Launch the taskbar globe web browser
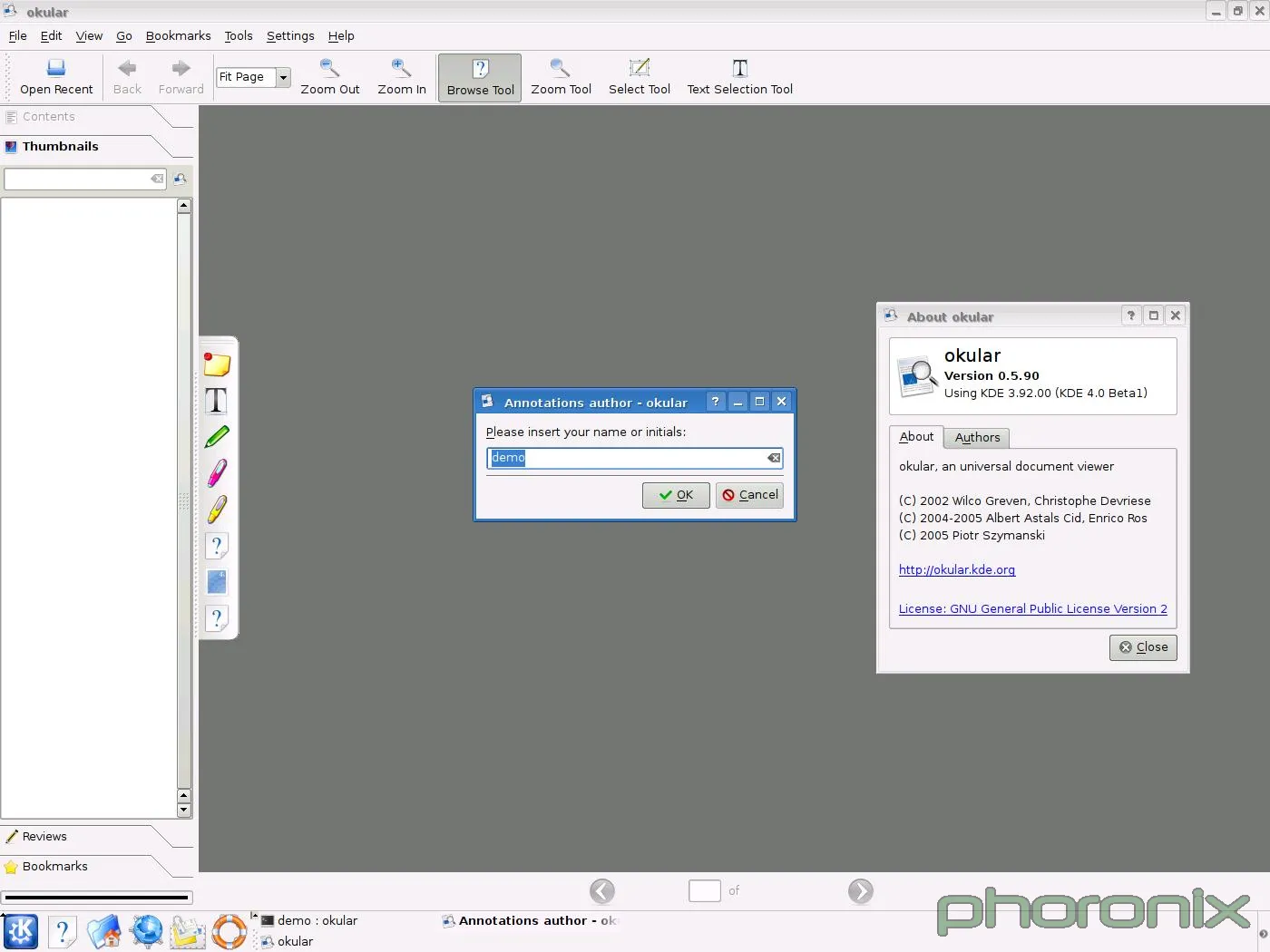1270x952 pixels. (146, 932)
